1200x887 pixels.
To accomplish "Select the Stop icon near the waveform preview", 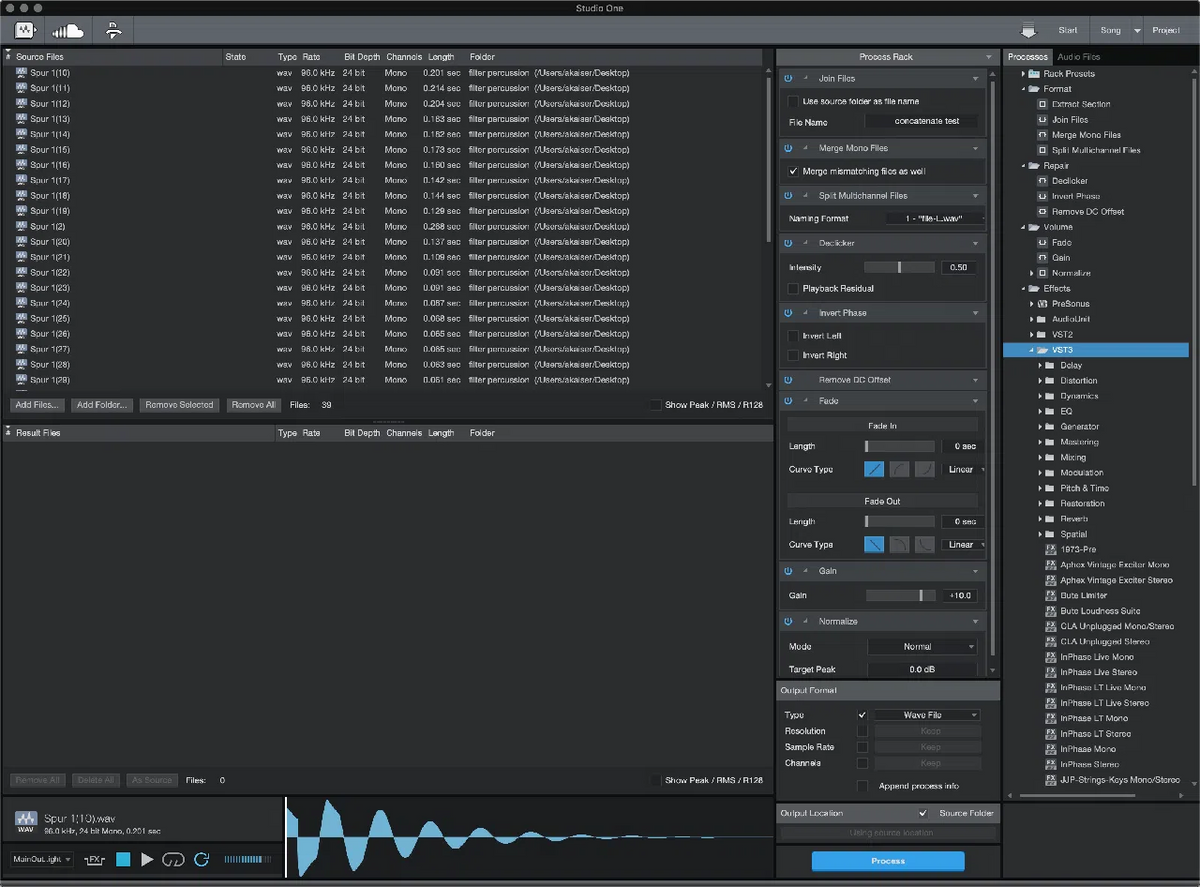I will [x=122, y=859].
